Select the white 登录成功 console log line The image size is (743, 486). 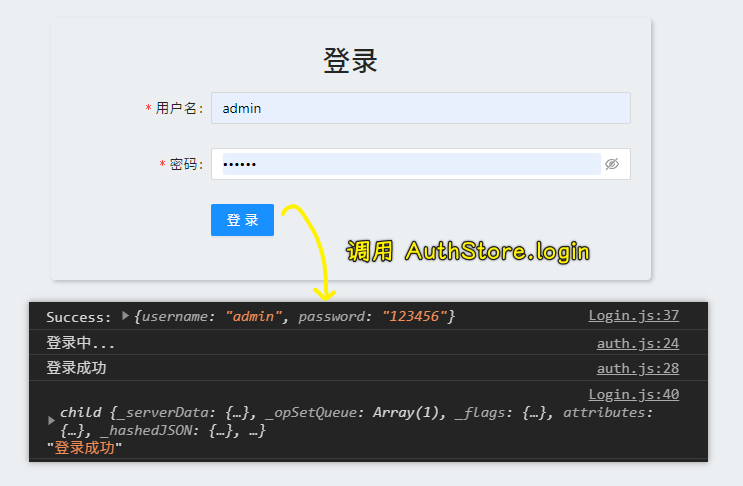click(x=76, y=368)
